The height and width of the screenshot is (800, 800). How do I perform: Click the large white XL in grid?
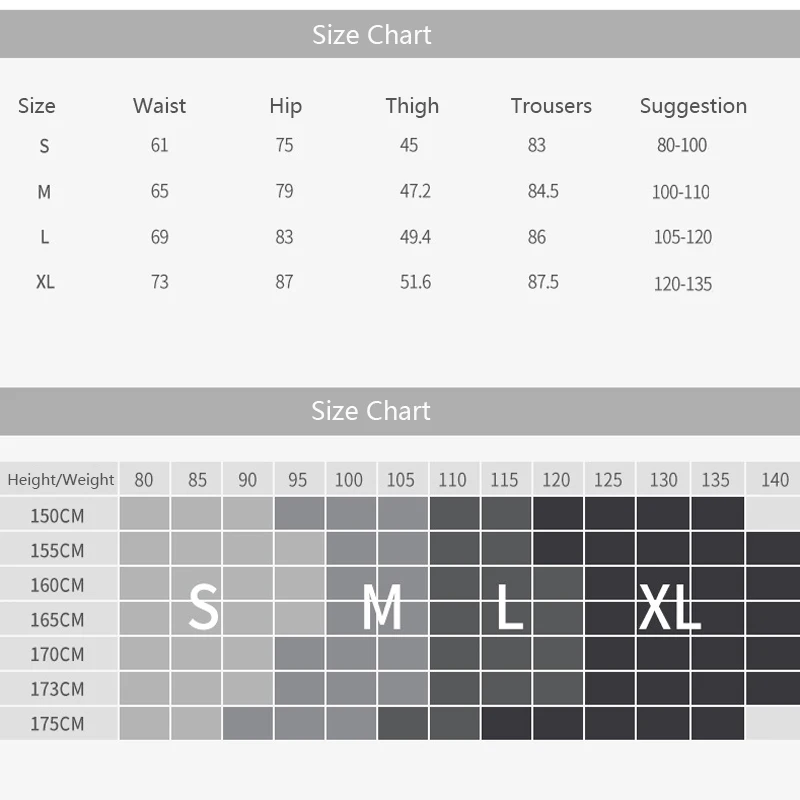pyautogui.click(x=668, y=606)
